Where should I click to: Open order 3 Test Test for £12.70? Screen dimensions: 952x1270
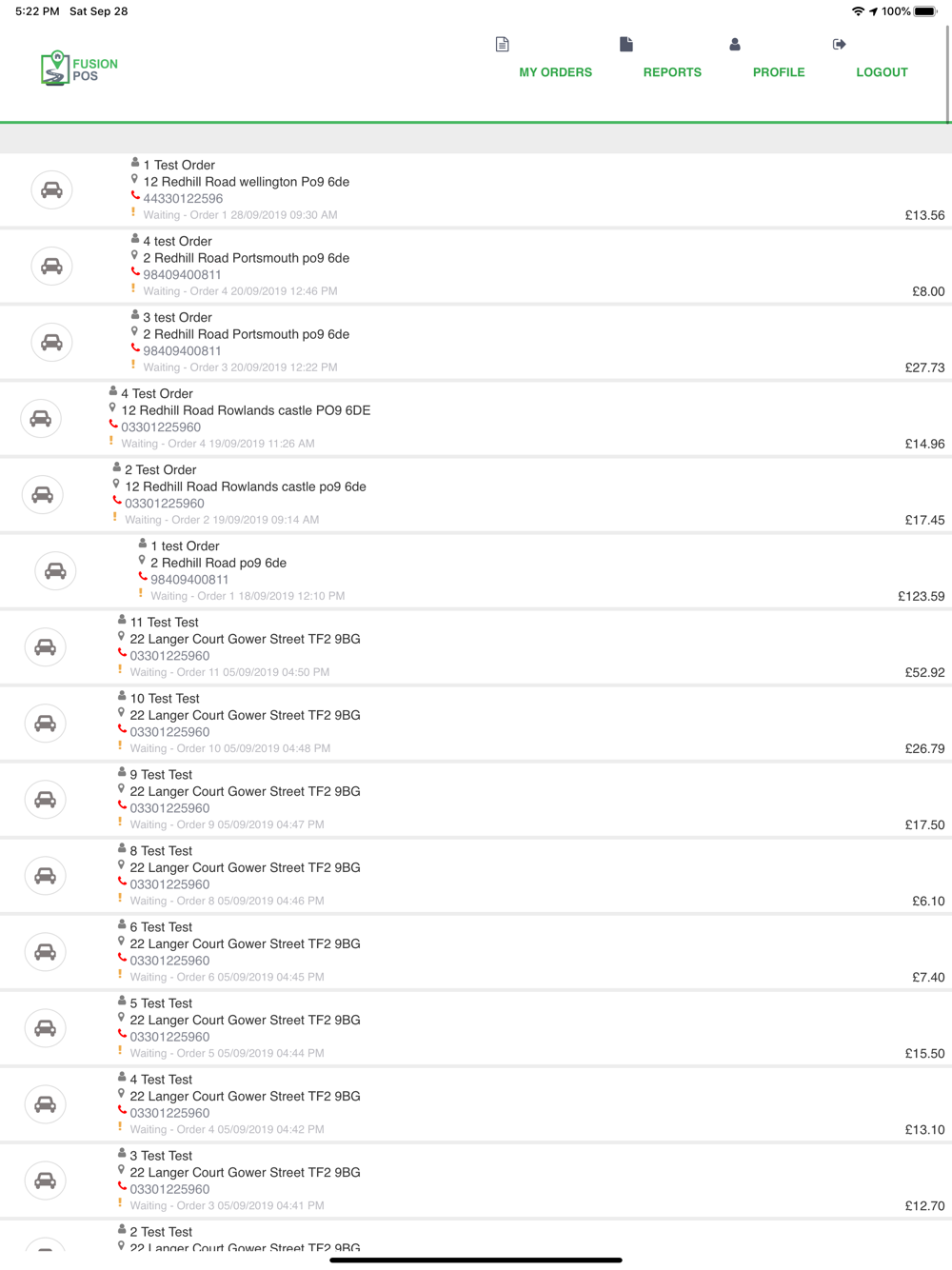476,1181
